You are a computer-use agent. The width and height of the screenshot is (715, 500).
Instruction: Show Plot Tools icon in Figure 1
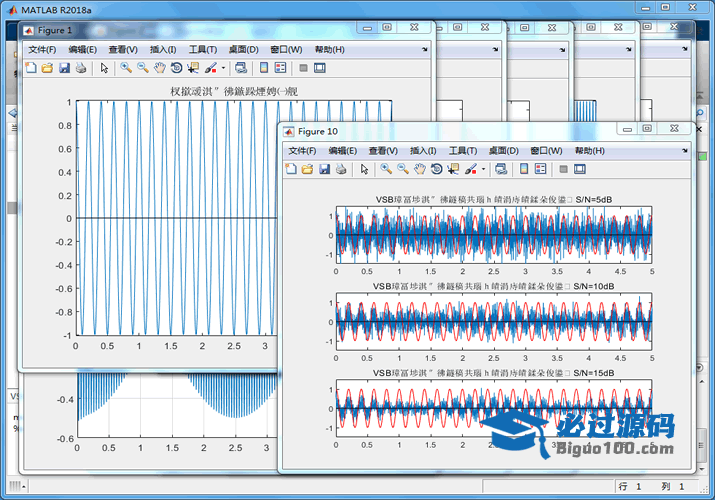320,68
